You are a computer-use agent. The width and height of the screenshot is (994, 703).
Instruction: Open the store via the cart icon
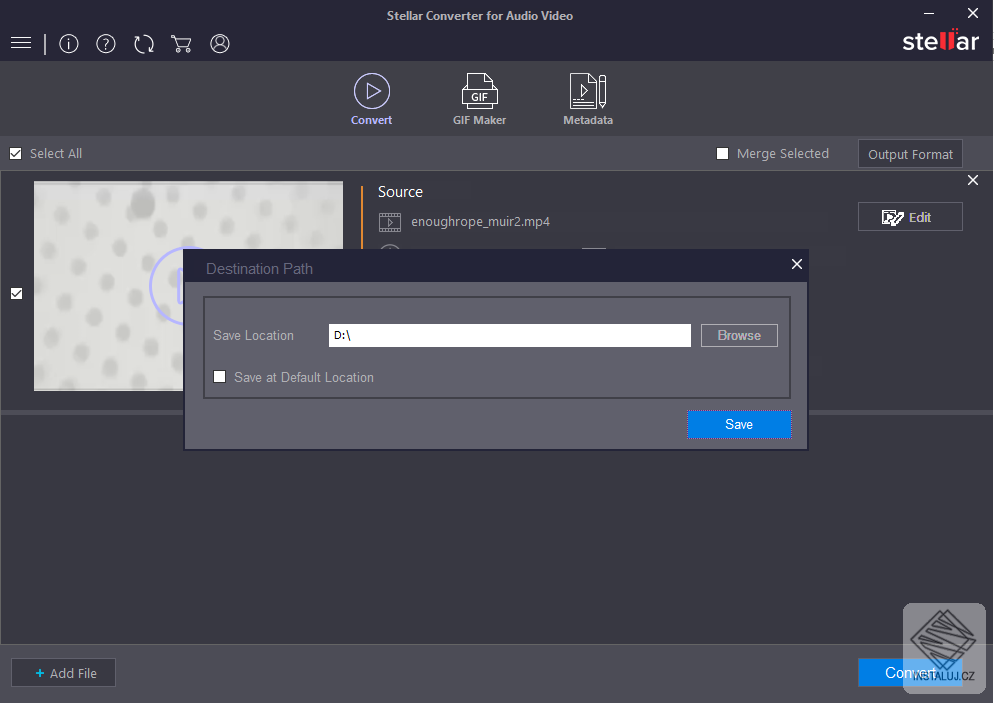click(x=181, y=43)
